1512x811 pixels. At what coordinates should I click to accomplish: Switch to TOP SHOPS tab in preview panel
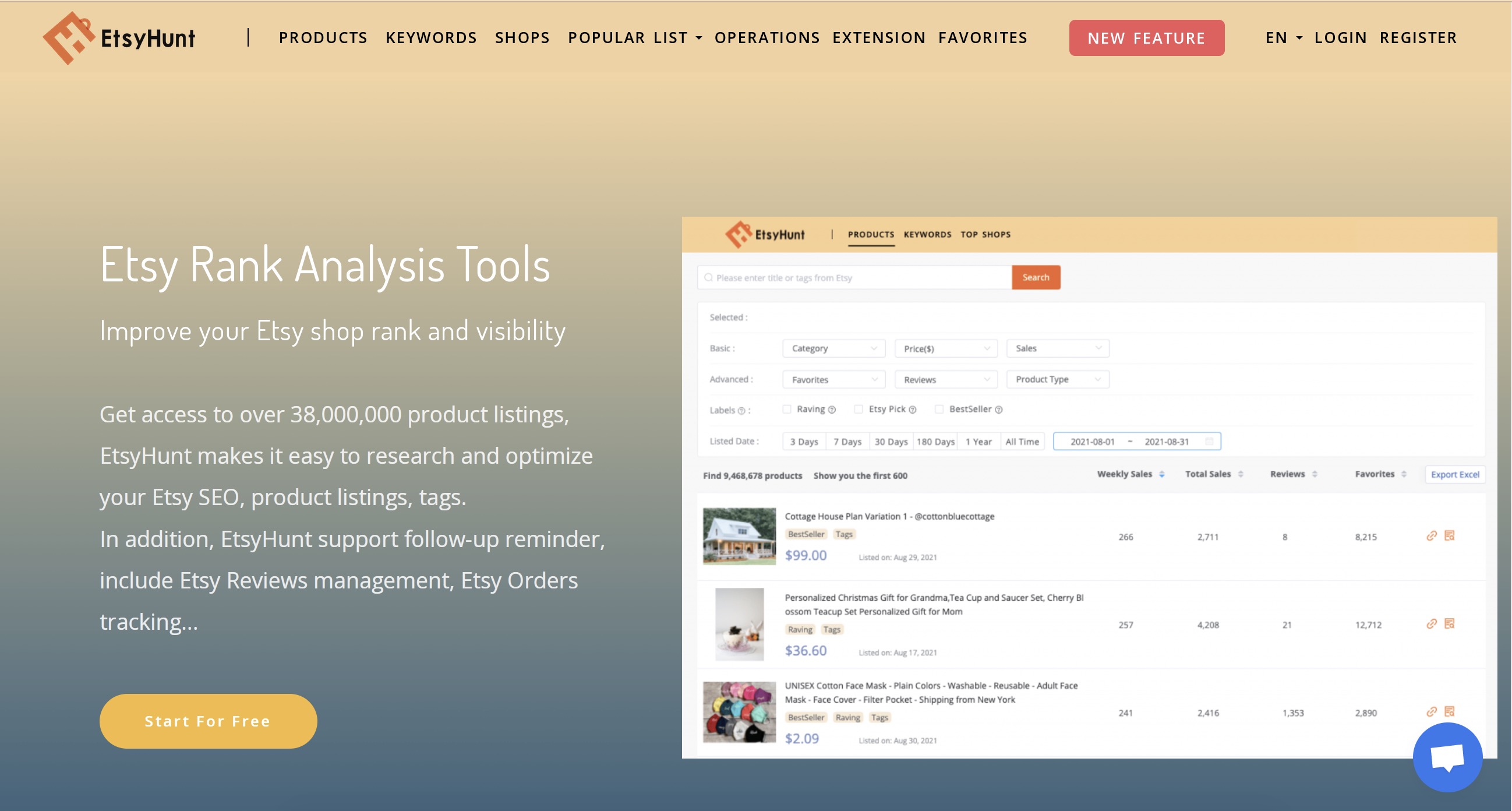pos(985,234)
